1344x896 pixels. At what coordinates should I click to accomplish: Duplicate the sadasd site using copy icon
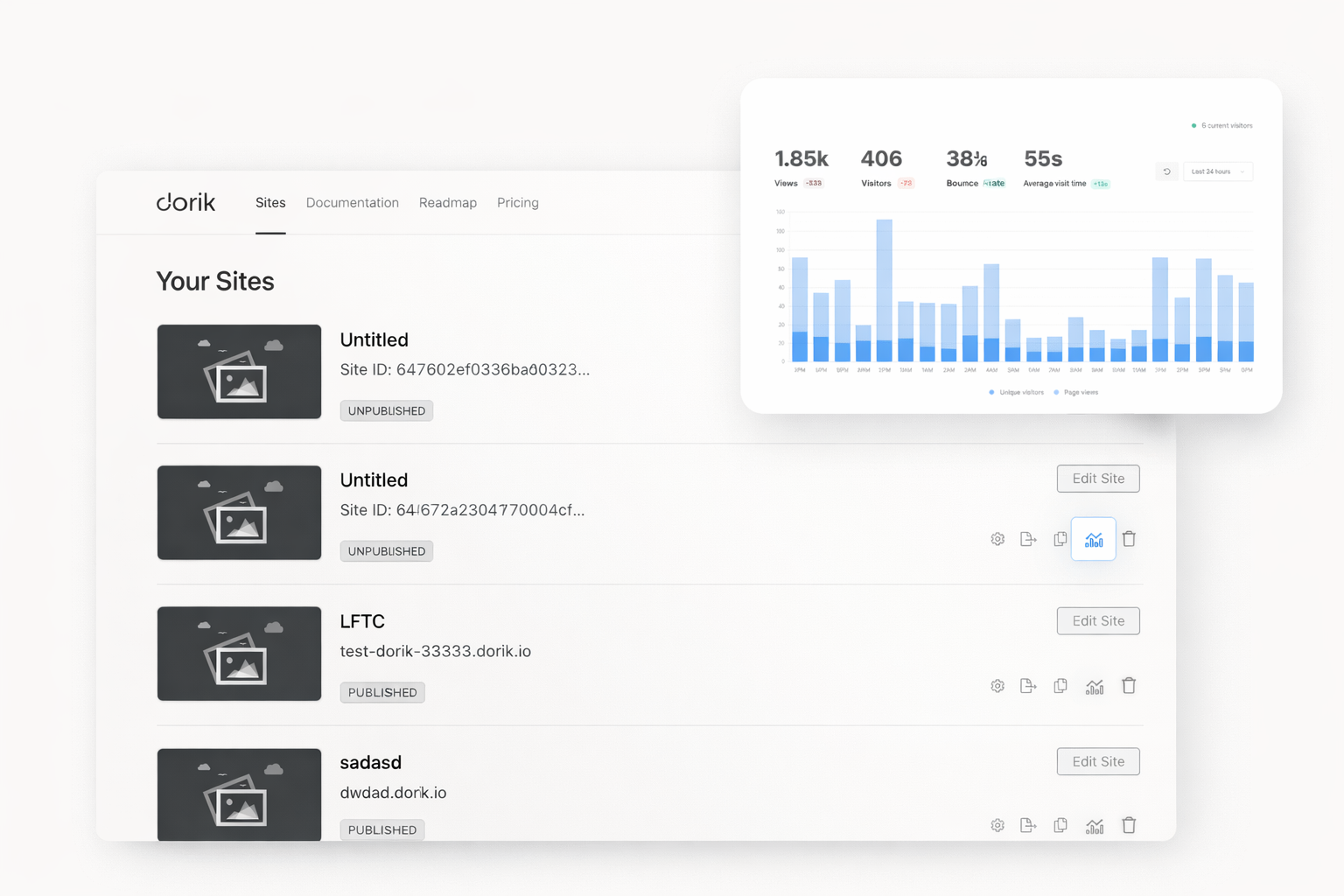pos(1060,825)
